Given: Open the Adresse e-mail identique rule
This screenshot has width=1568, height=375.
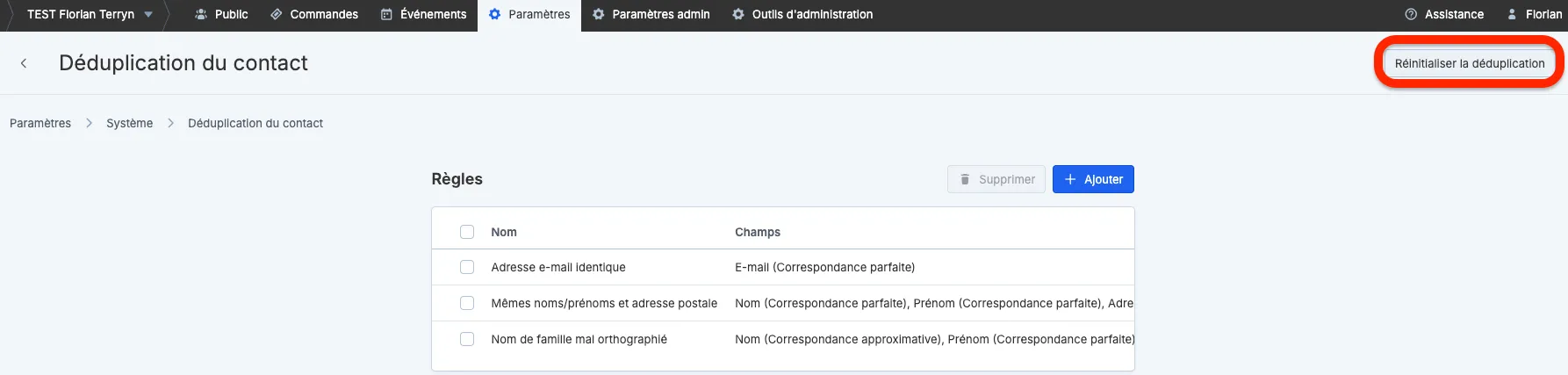Looking at the screenshot, I should pyautogui.click(x=558, y=267).
